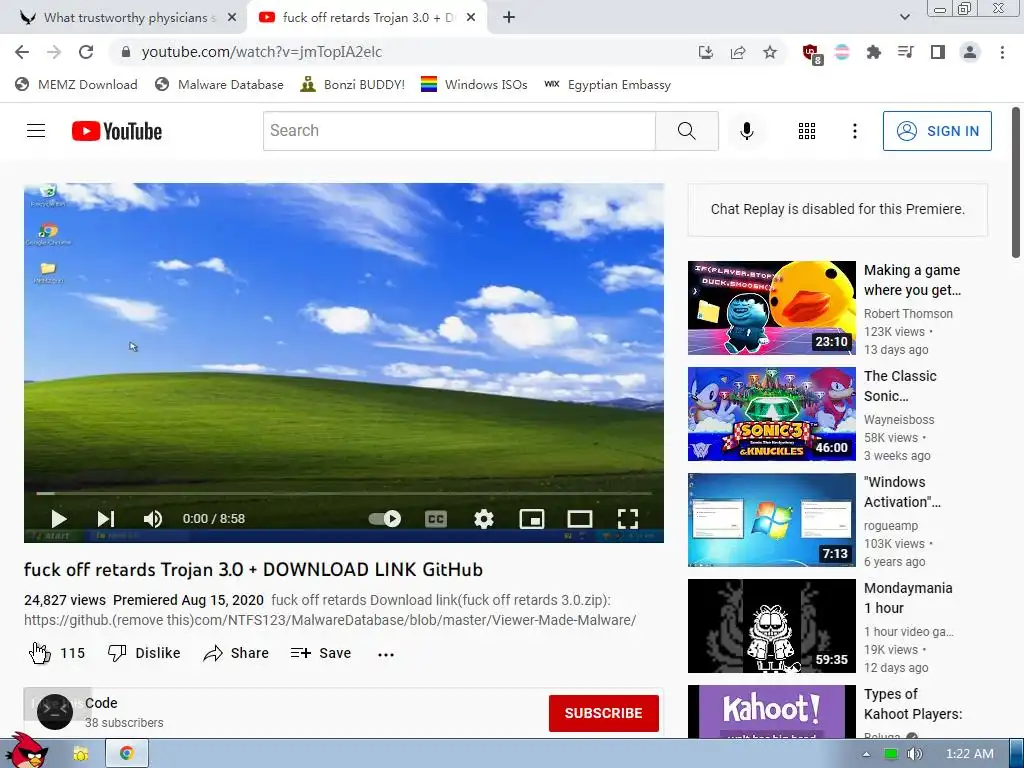This screenshot has height=768, width=1024.
Task: Click the video progress bar
Action: (x=344, y=493)
